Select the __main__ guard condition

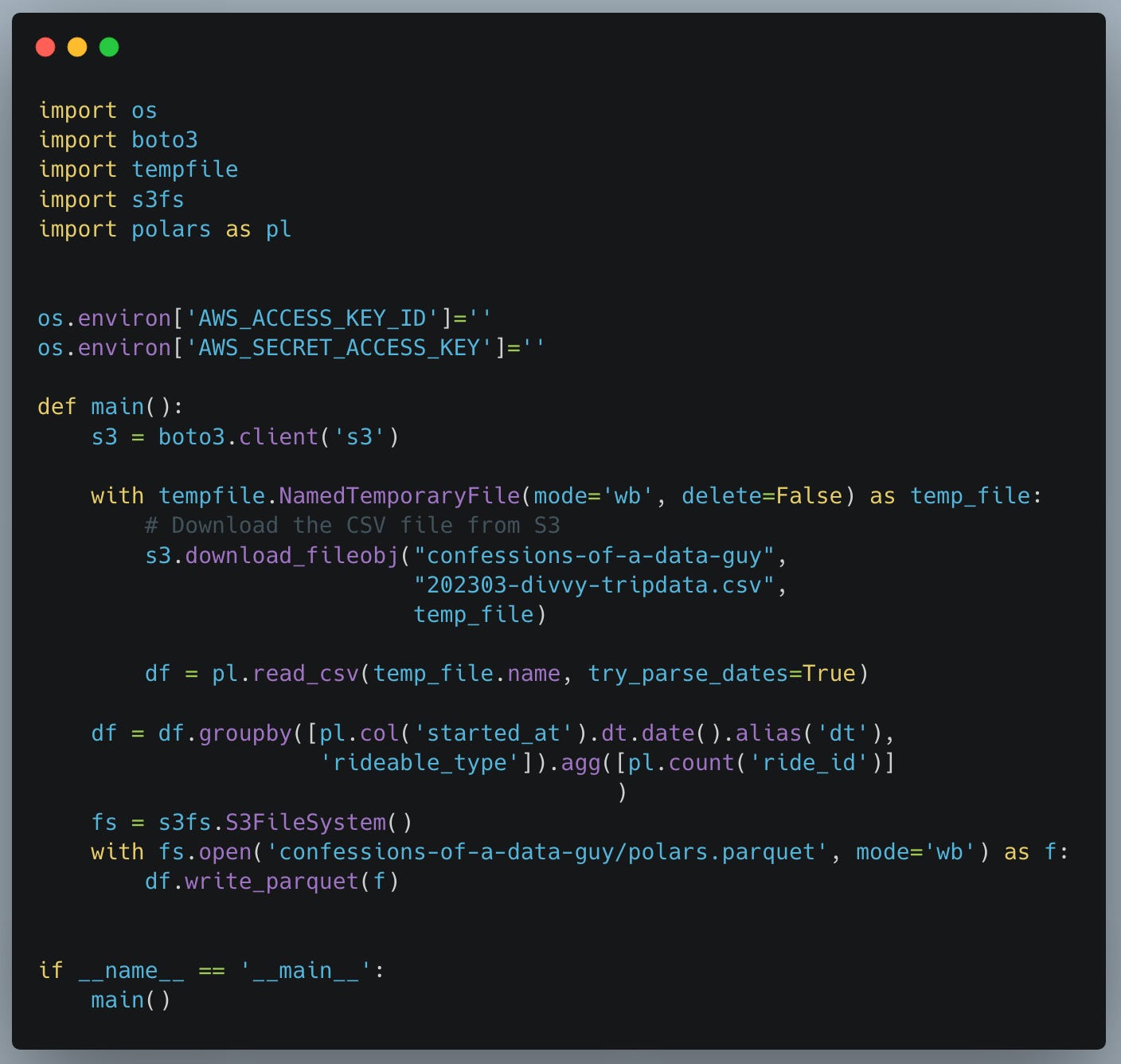pyautogui.click(x=211, y=970)
